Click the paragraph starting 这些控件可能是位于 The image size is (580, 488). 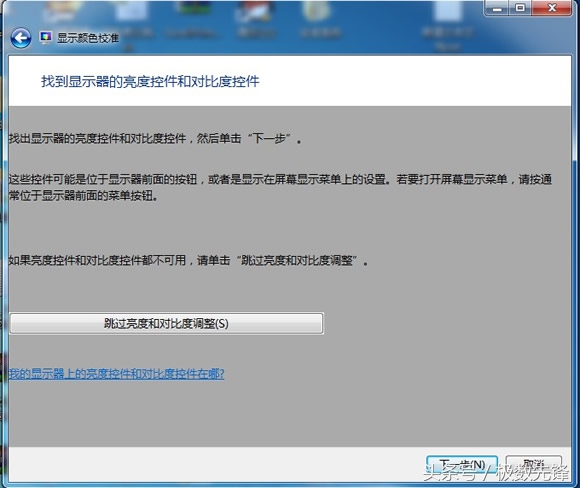click(280, 188)
